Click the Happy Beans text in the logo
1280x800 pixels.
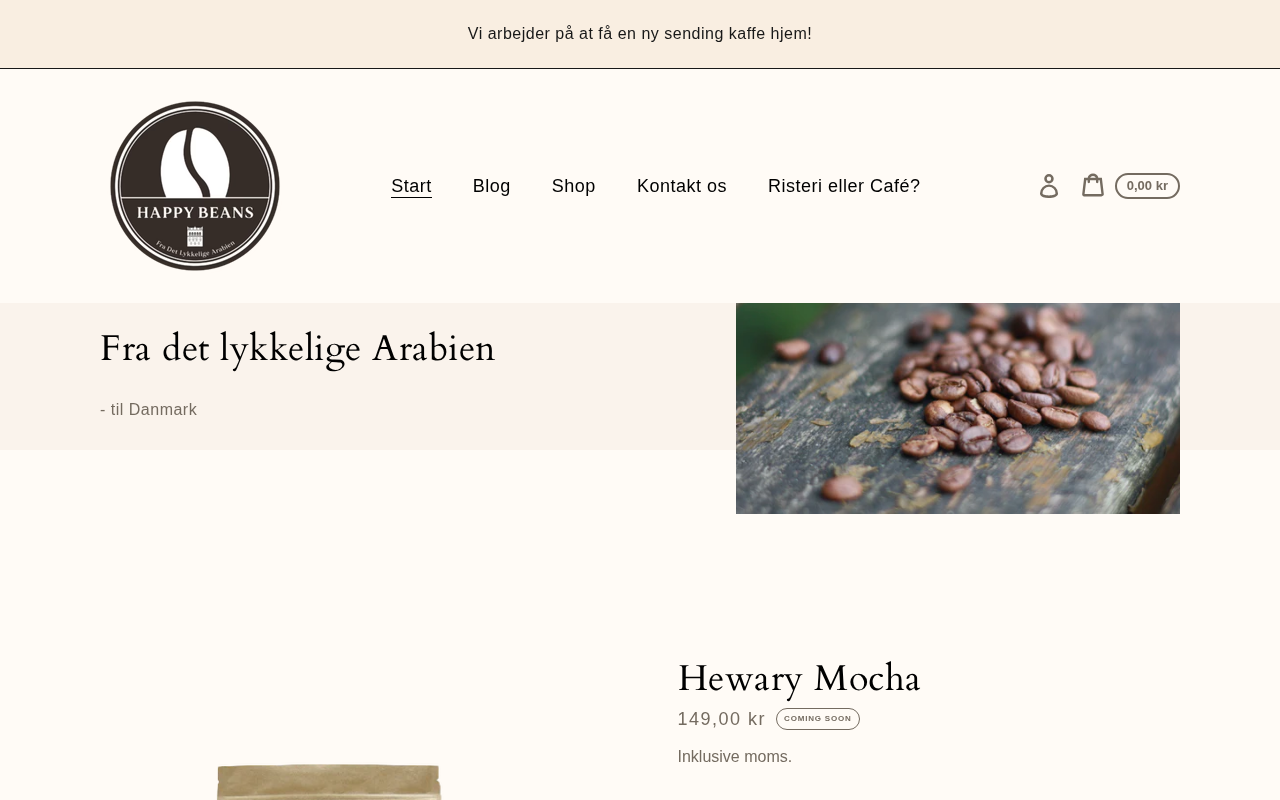click(x=195, y=212)
